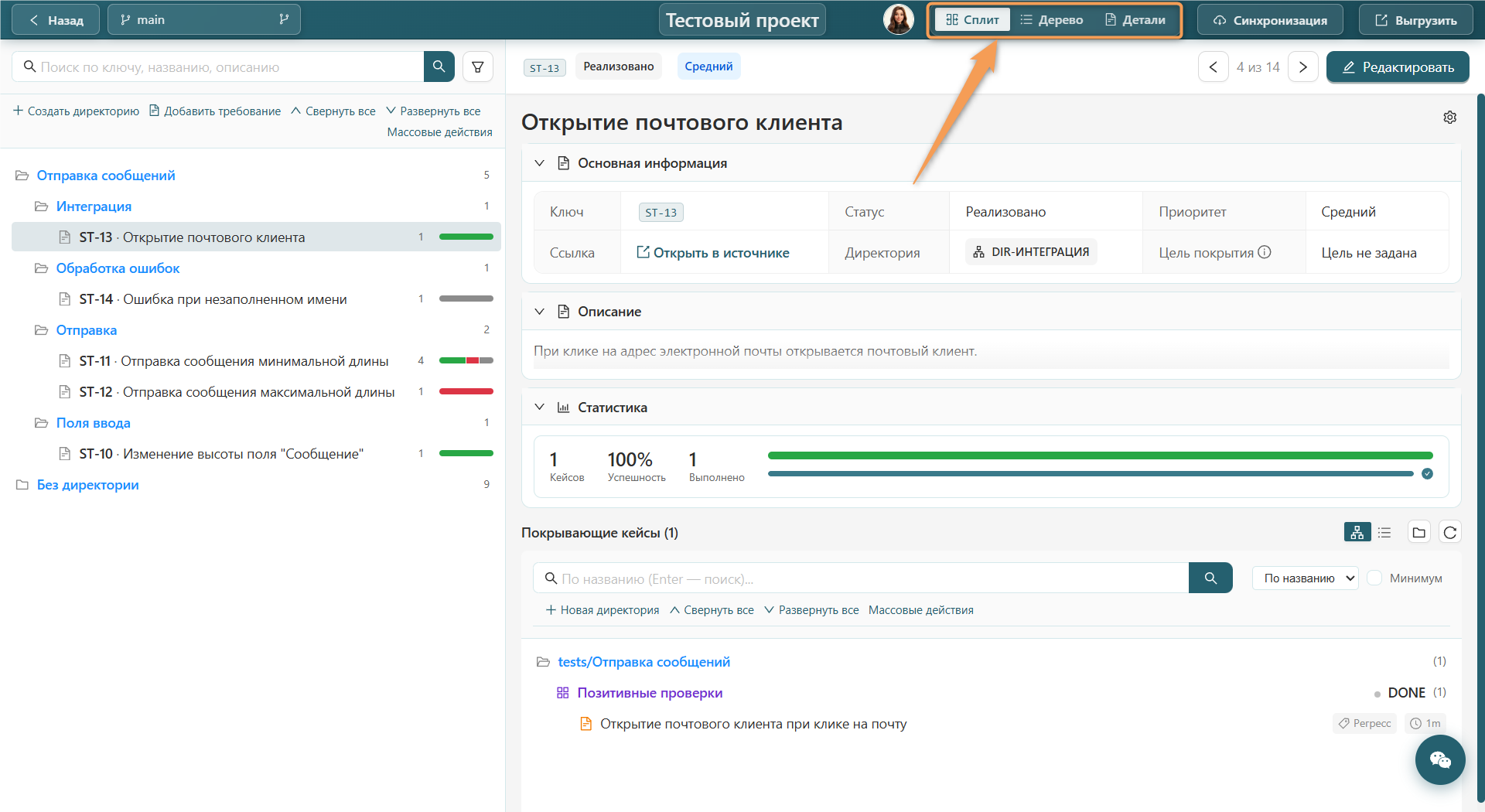Switch to Сплит view tab
The width and height of the screenshot is (1485, 812).
pyautogui.click(x=972, y=19)
